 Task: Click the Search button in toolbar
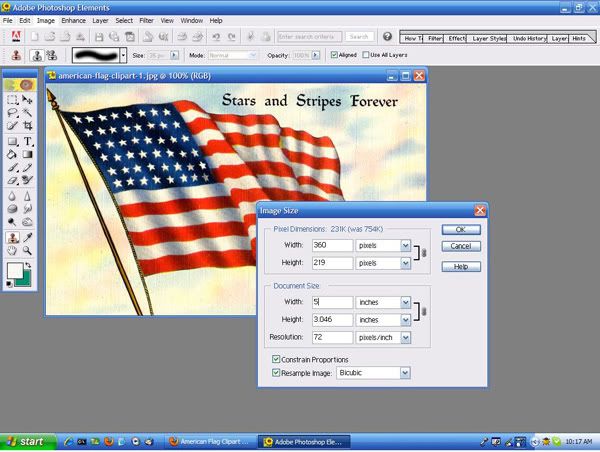(359, 37)
